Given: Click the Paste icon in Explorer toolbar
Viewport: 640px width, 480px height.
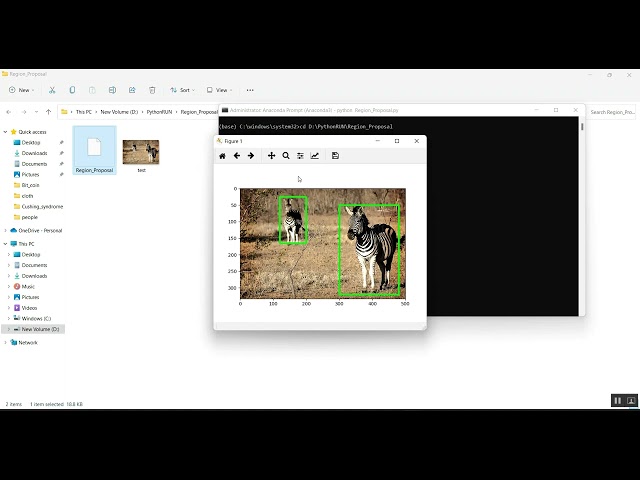Looking at the screenshot, I should 92,90.
